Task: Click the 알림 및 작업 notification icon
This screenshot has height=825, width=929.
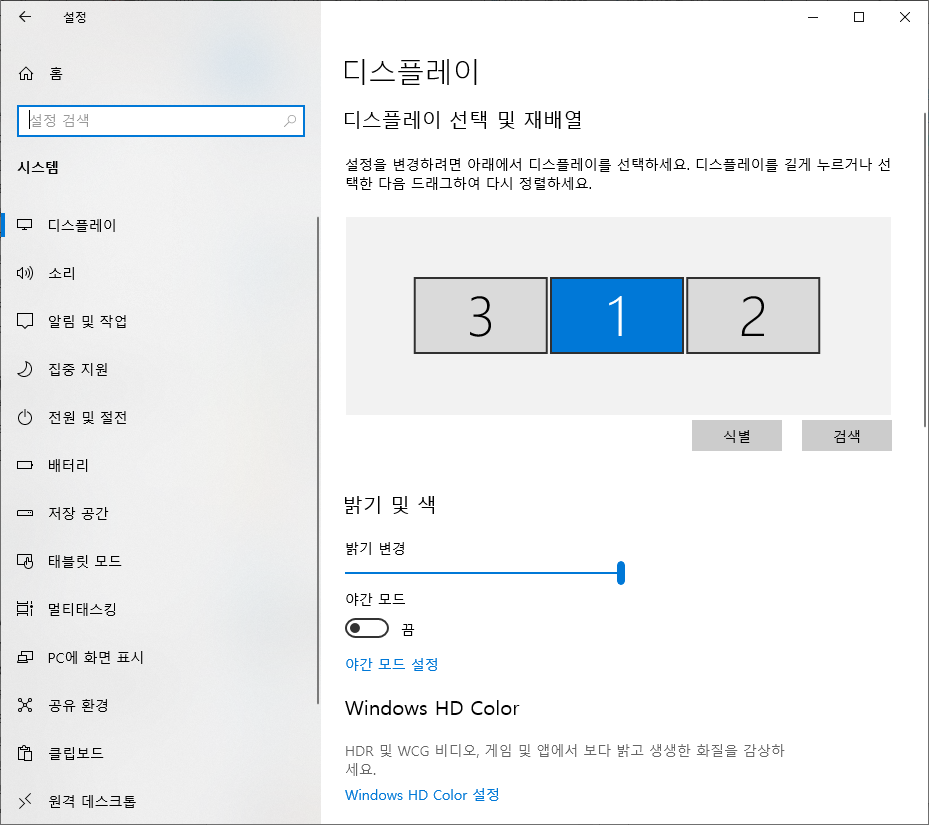Action: tap(25, 321)
